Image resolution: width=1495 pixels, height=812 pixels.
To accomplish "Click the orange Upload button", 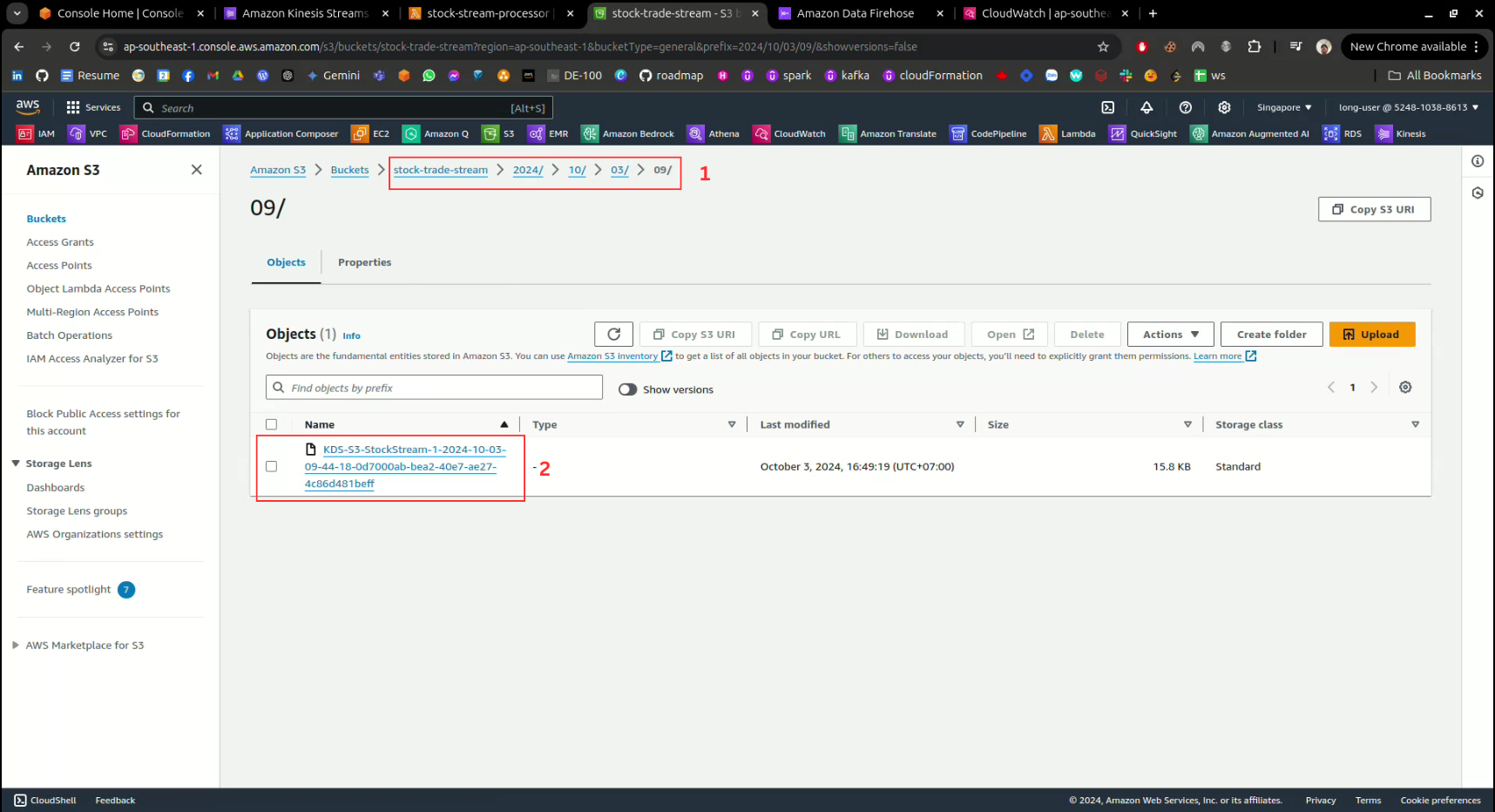I will [x=1371, y=335].
